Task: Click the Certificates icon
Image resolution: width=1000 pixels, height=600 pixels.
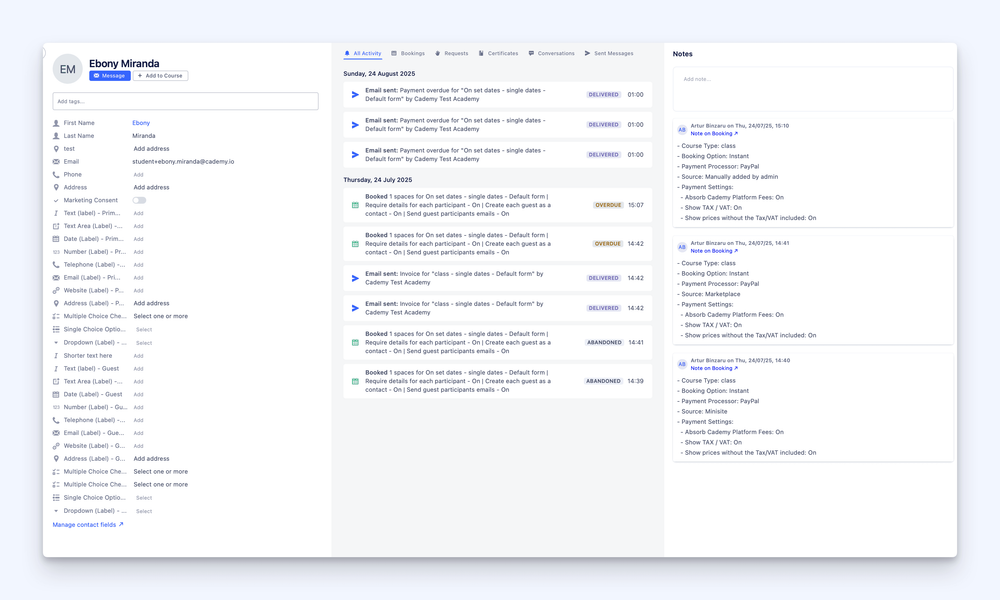Action: (x=481, y=53)
